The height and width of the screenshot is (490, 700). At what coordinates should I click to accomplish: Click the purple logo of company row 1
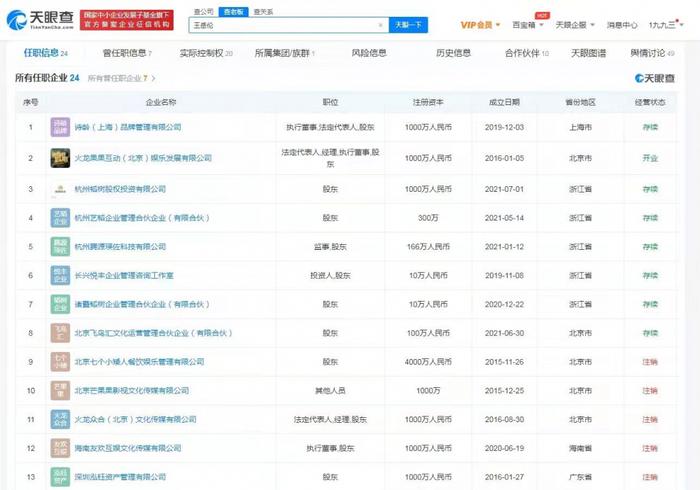pyautogui.click(x=60, y=127)
